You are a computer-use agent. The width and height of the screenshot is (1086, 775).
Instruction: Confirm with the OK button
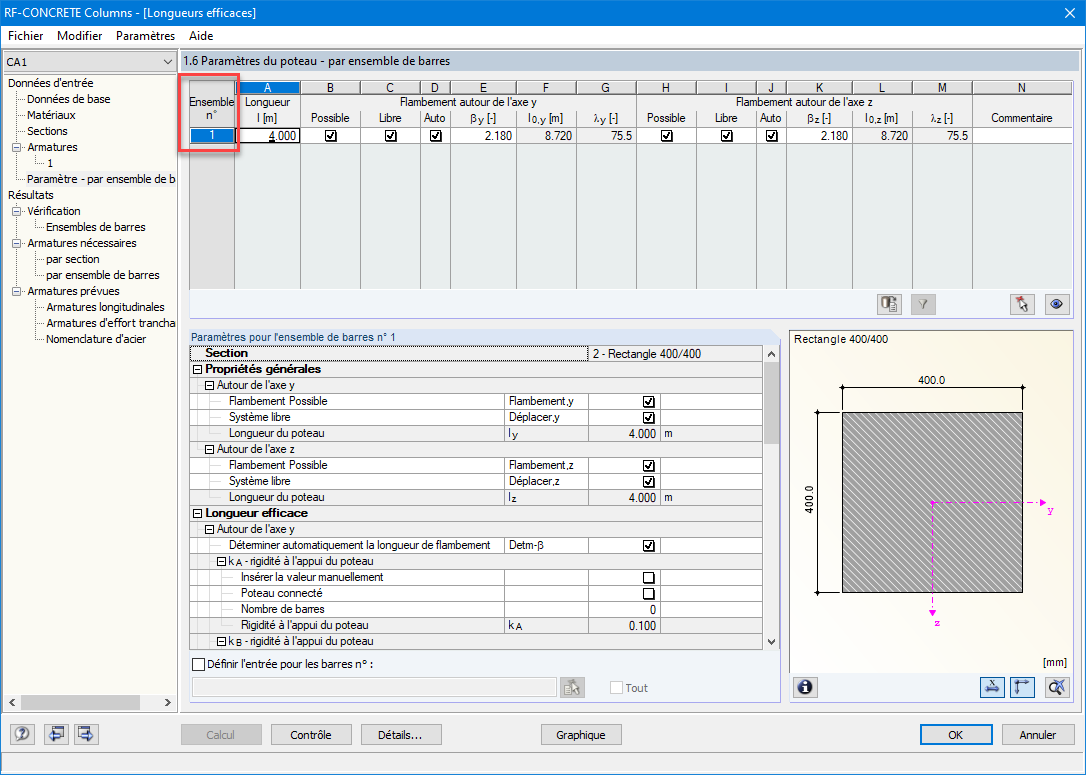pyautogui.click(x=956, y=735)
